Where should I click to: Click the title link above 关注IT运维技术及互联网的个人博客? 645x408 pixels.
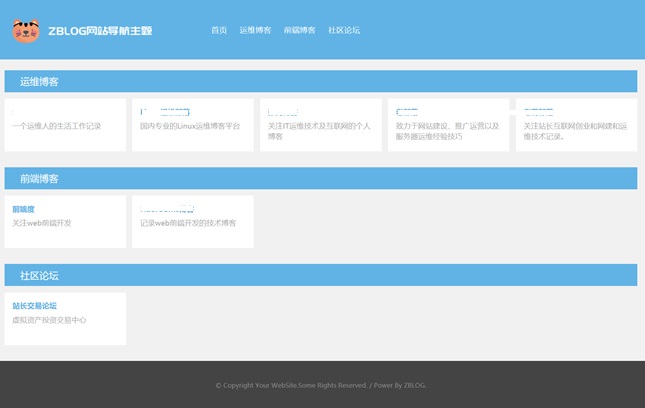click(x=283, y=112)
